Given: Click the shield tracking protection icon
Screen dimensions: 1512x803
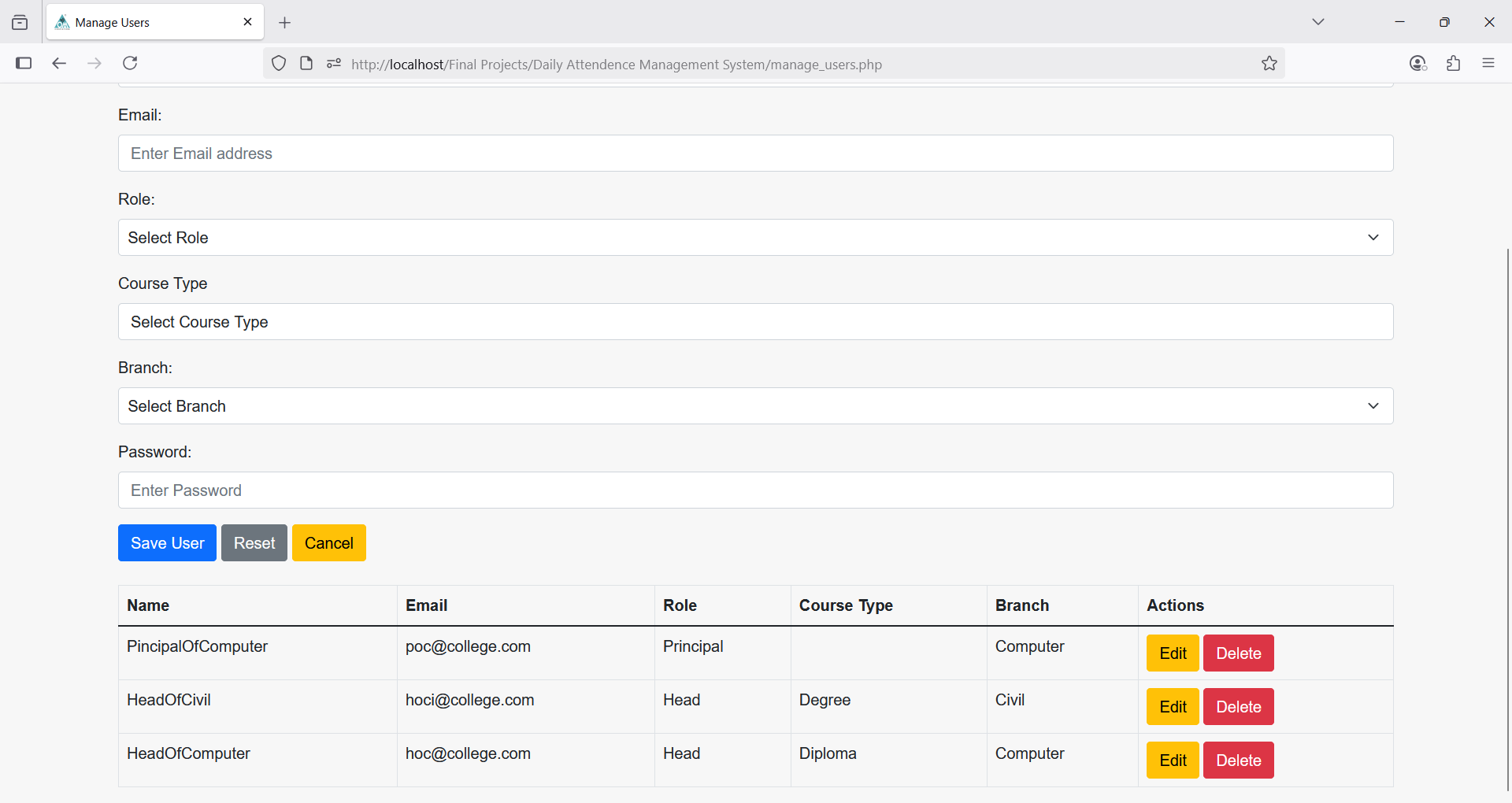Looking at the screenshot, I should (x=279, y=64).
